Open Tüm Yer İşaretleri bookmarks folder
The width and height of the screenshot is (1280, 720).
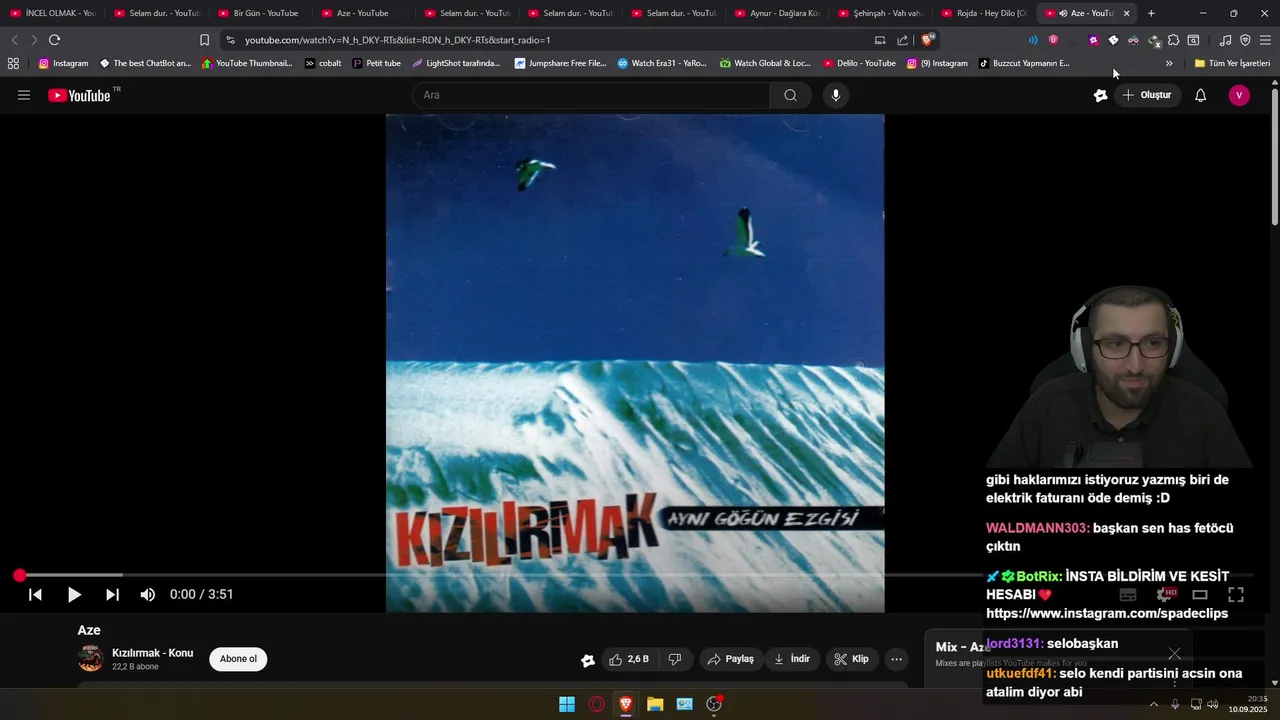[1232, 63]
